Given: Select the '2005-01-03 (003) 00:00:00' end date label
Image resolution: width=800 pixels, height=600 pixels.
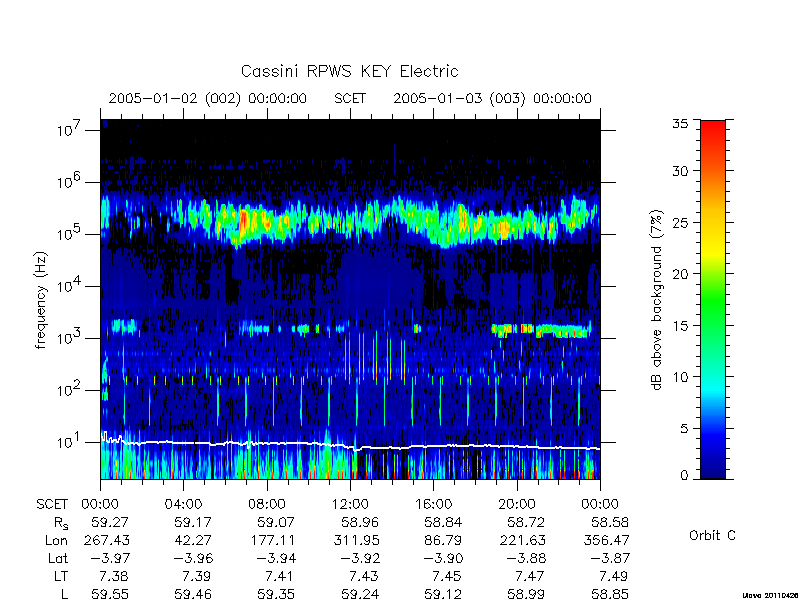Looking at the screenshot, I should (x=492, y=98).
